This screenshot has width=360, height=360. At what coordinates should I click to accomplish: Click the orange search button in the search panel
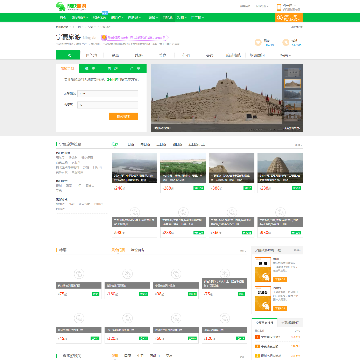pyautogui.click(x=123, y=116)
